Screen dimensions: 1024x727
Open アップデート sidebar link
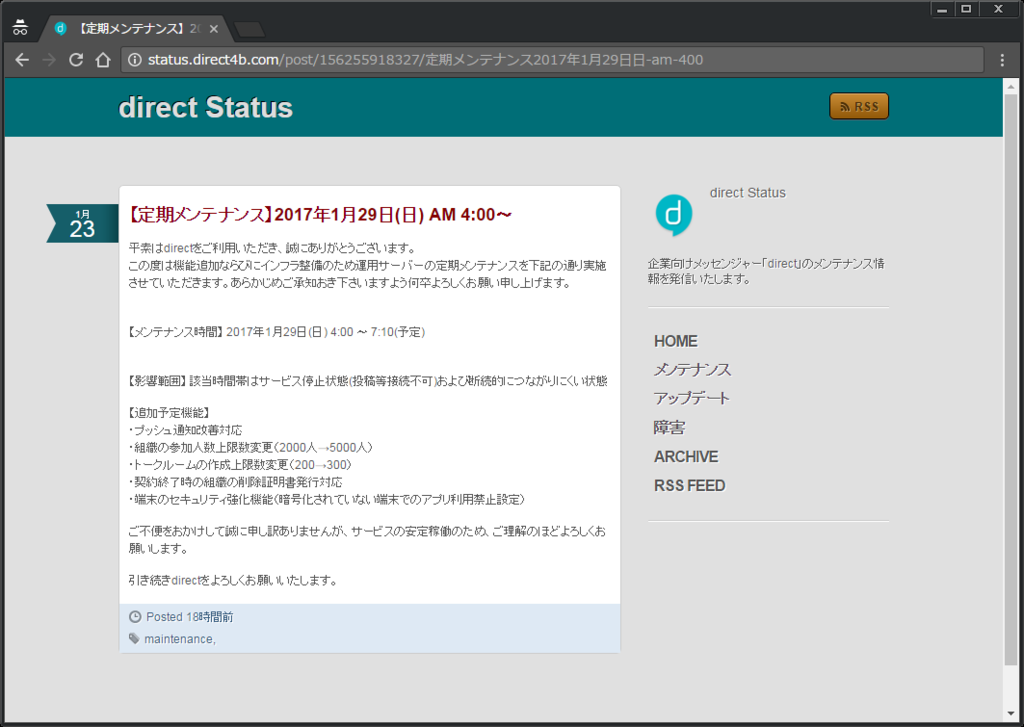pyautogui.click(x=692, y=398)
